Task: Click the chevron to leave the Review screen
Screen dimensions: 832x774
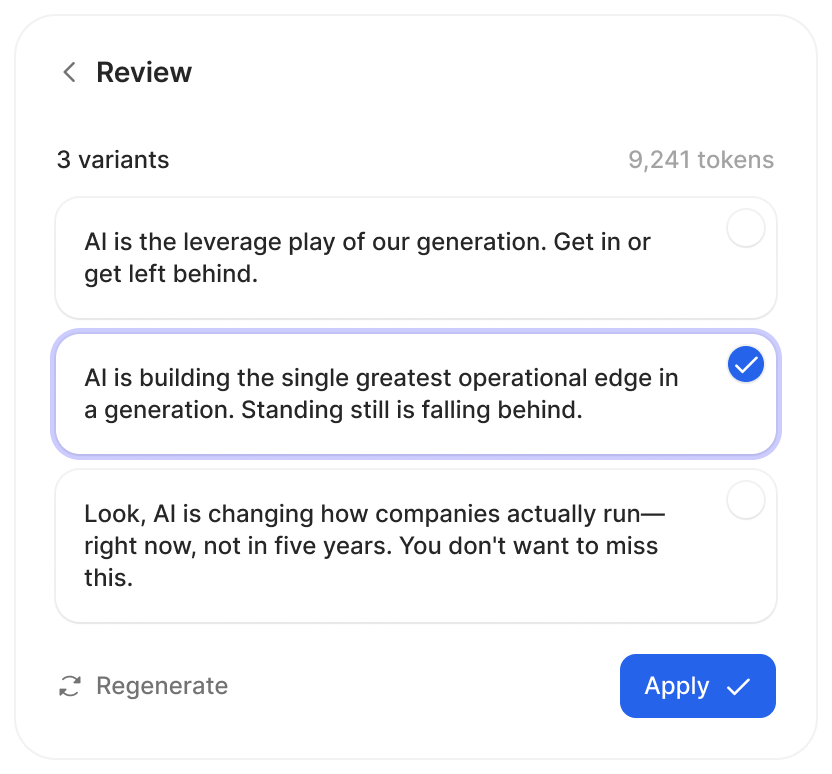Action: (68, 72)
